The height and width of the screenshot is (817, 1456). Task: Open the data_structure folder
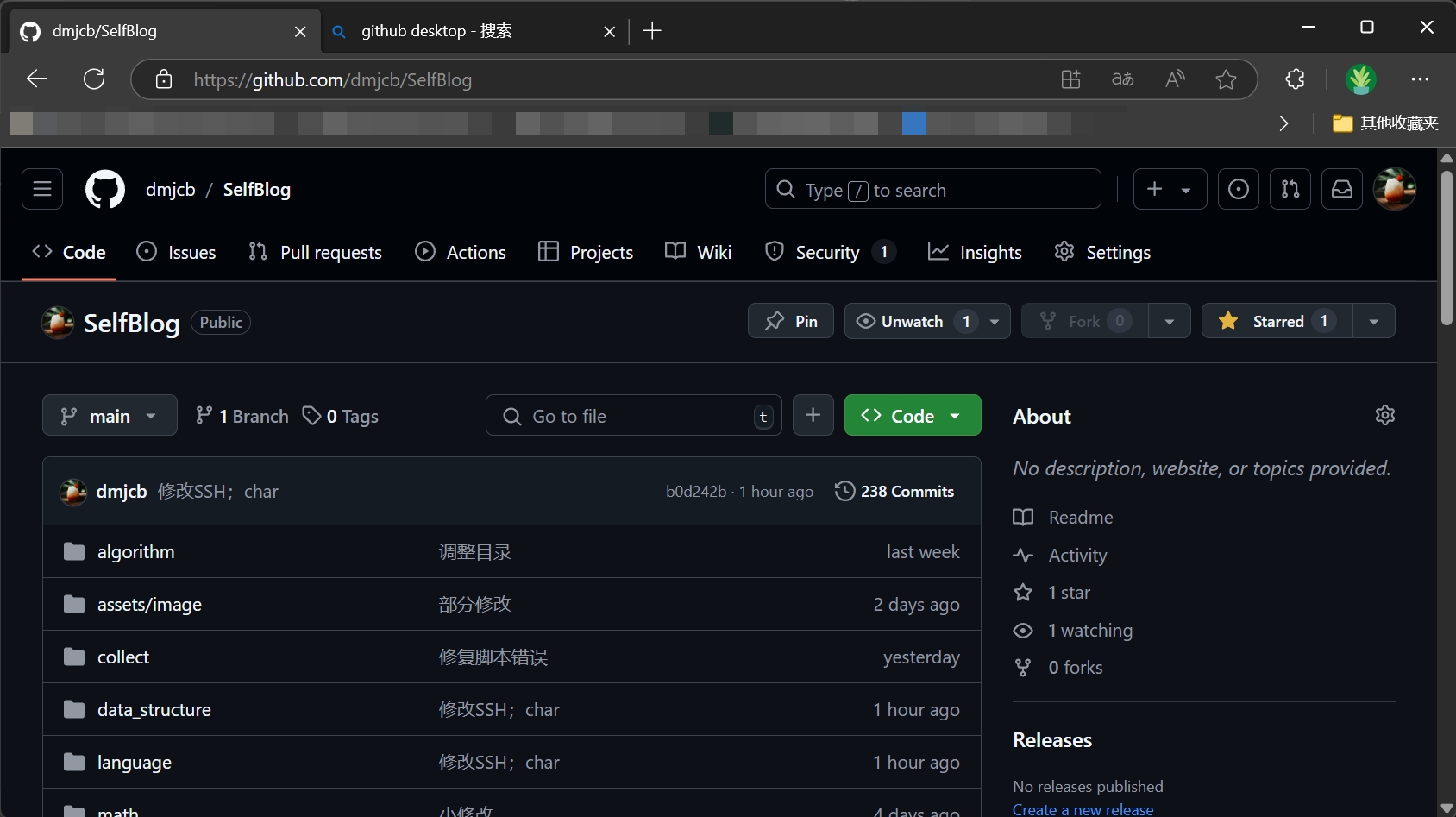click(x=154, y=710)
